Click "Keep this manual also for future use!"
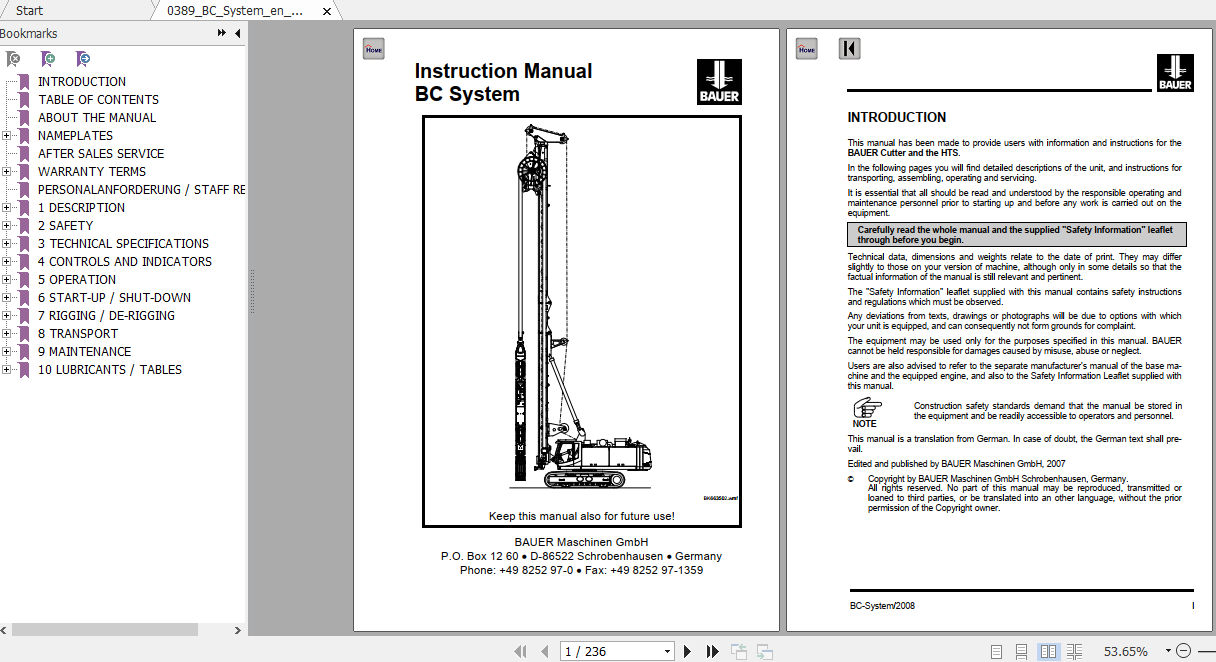Screen dimensions: 1216x662 [581, 516]
